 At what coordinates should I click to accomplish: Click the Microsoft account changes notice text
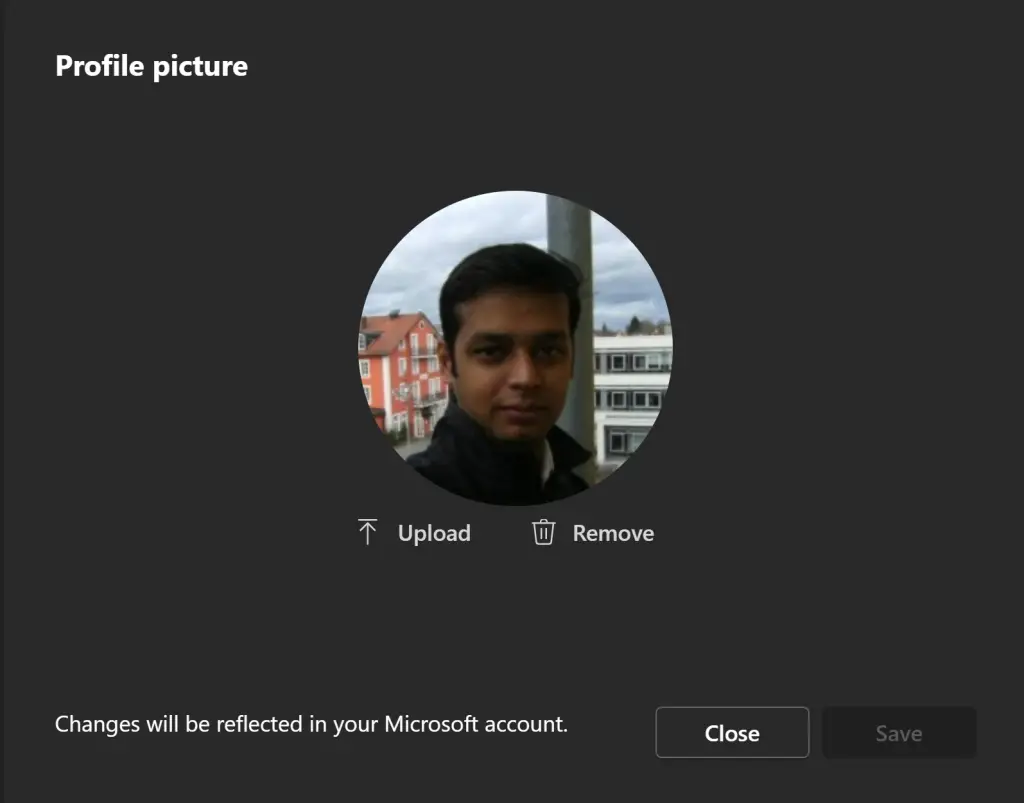[312, 724]
